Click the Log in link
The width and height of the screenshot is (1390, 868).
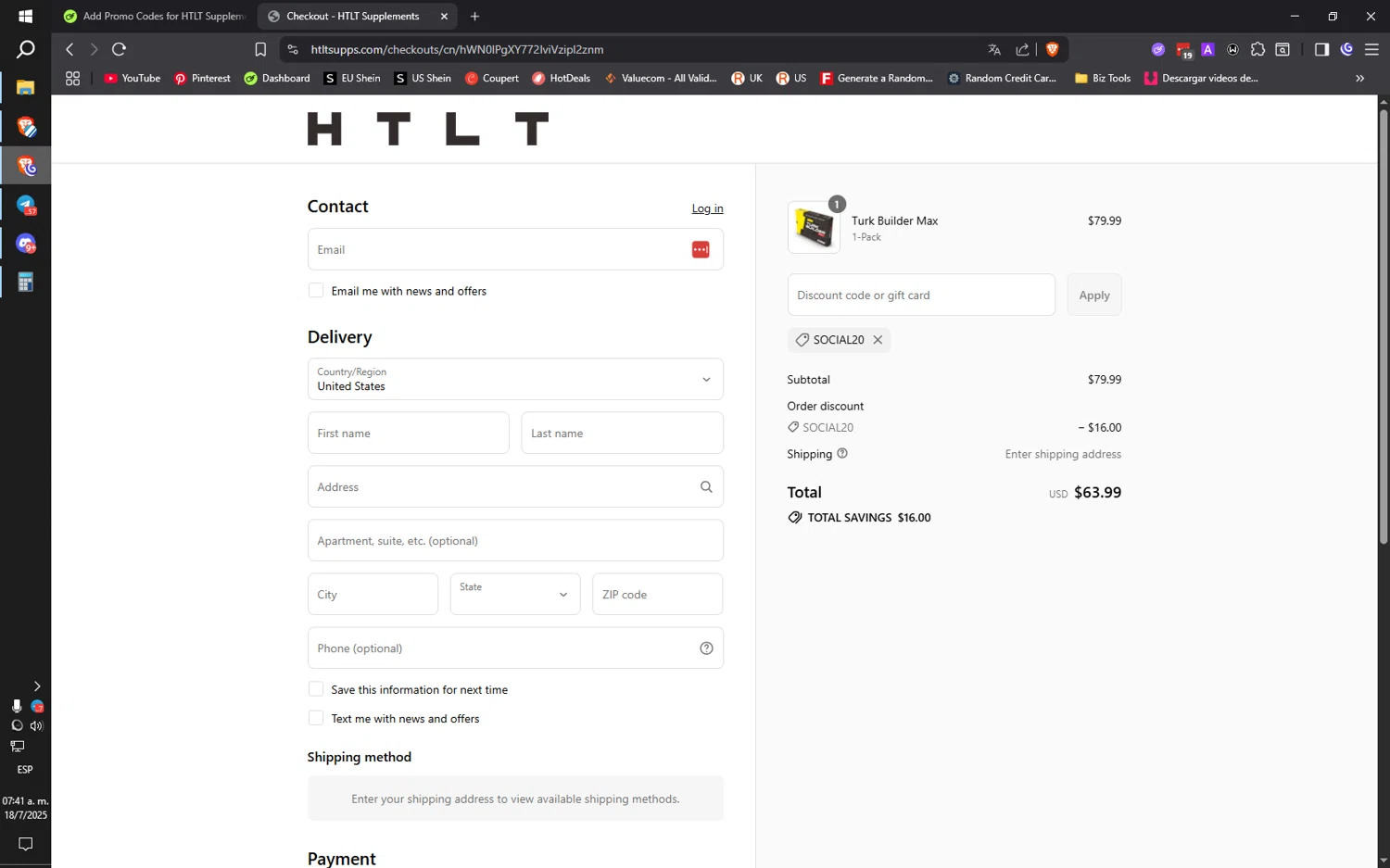coord(707,208)
